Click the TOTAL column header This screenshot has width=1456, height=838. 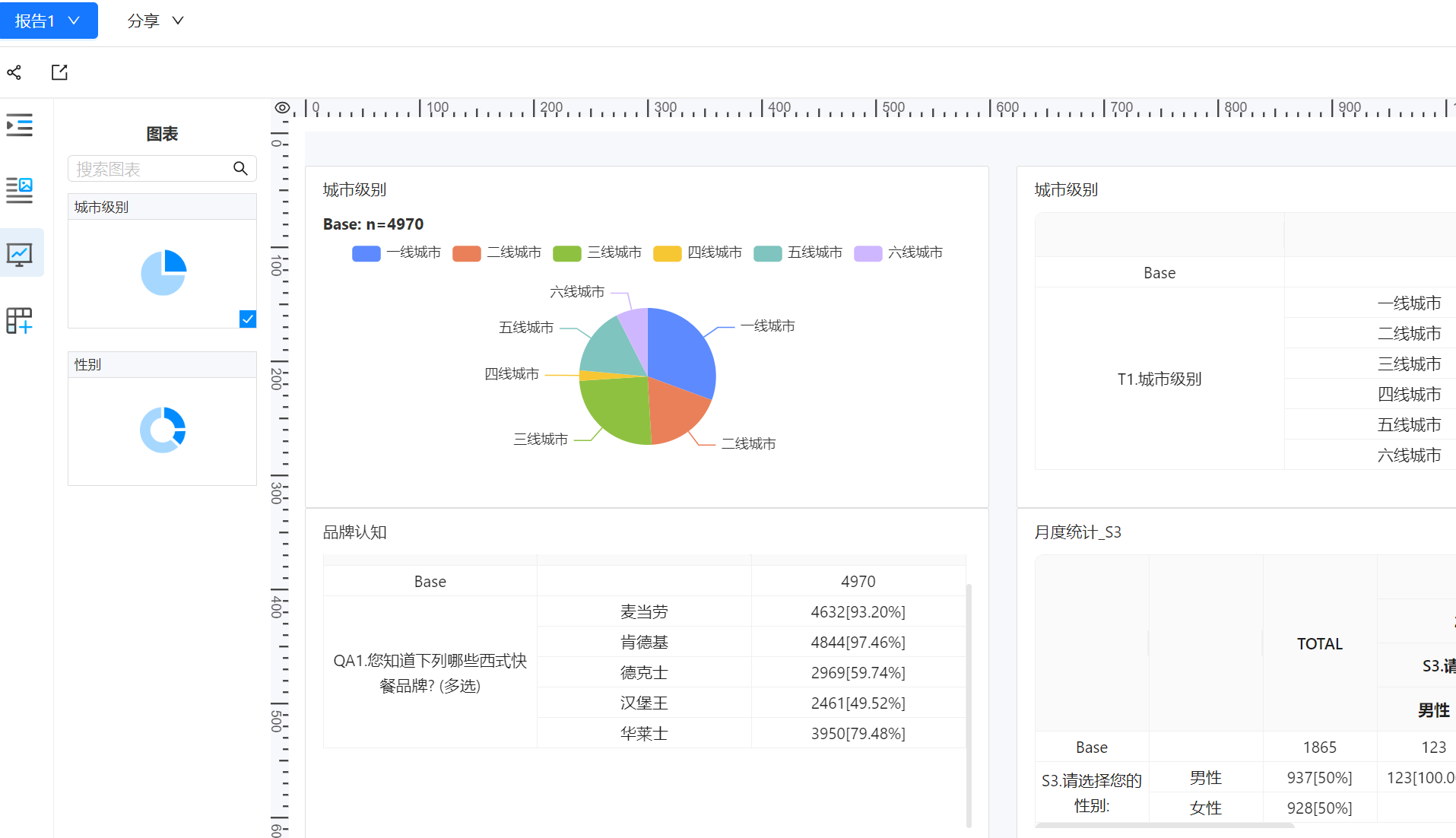tap(1320, 644)
